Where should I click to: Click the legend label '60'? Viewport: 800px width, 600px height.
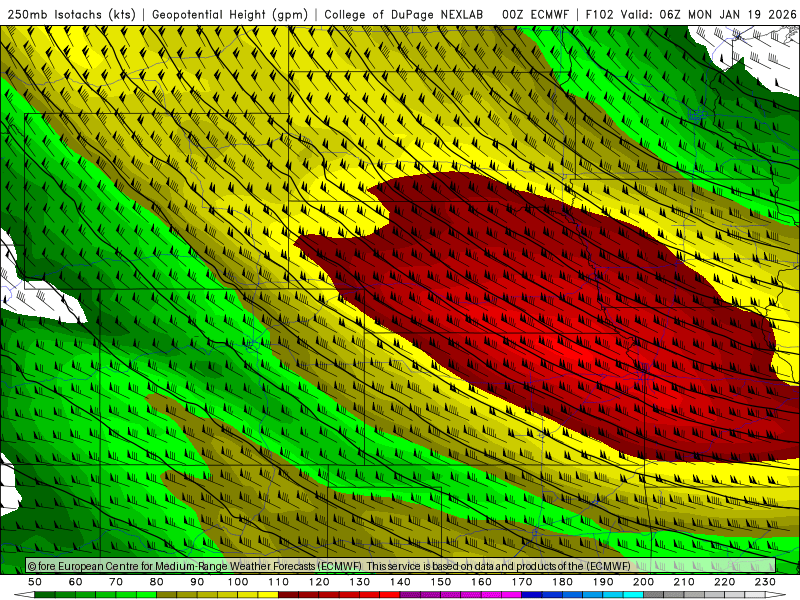point(76,582)
